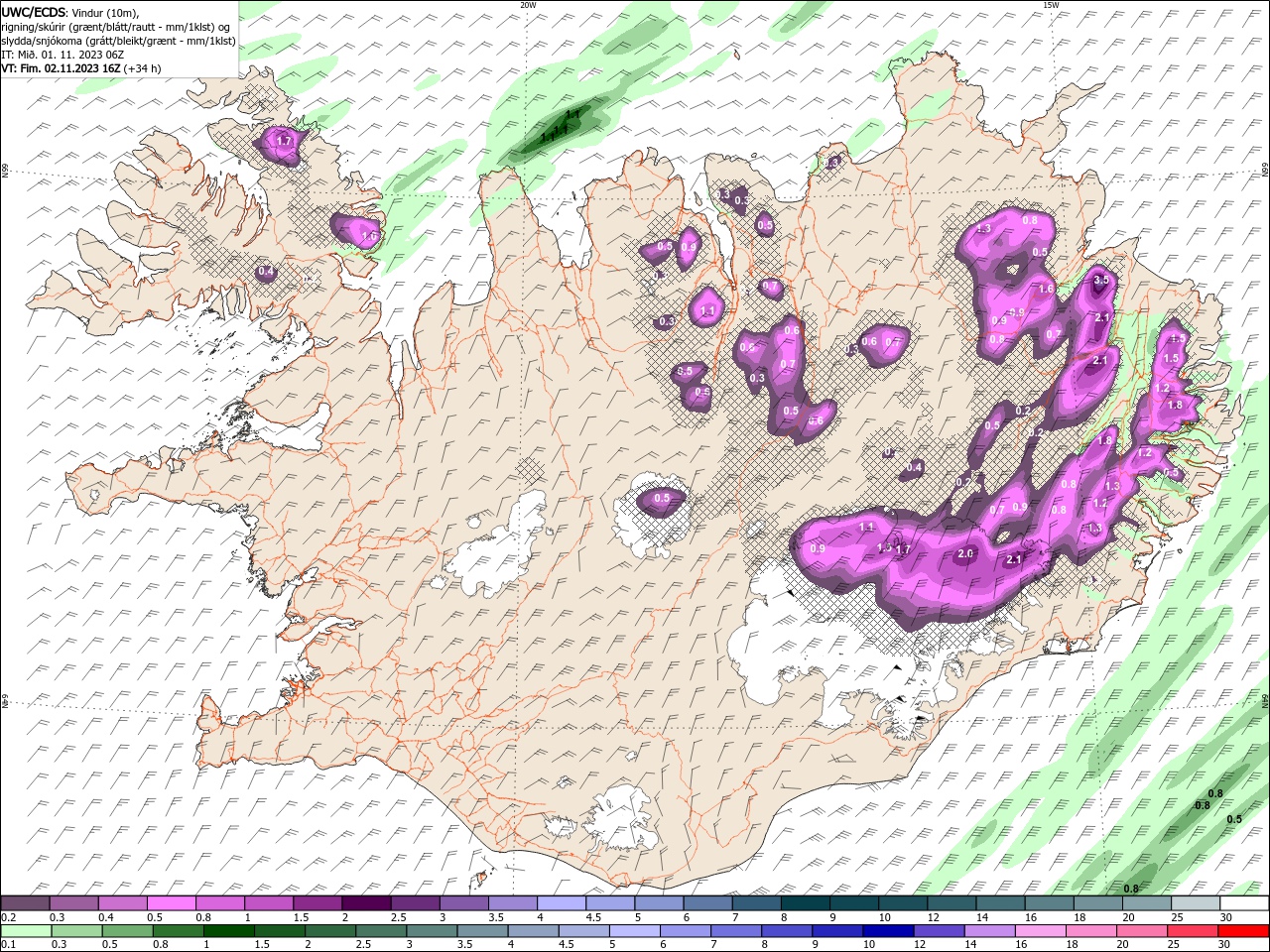The image size is (1270, 952).
Task: Click the palest green swatch starting at 0.1
Action: [26, 931]
